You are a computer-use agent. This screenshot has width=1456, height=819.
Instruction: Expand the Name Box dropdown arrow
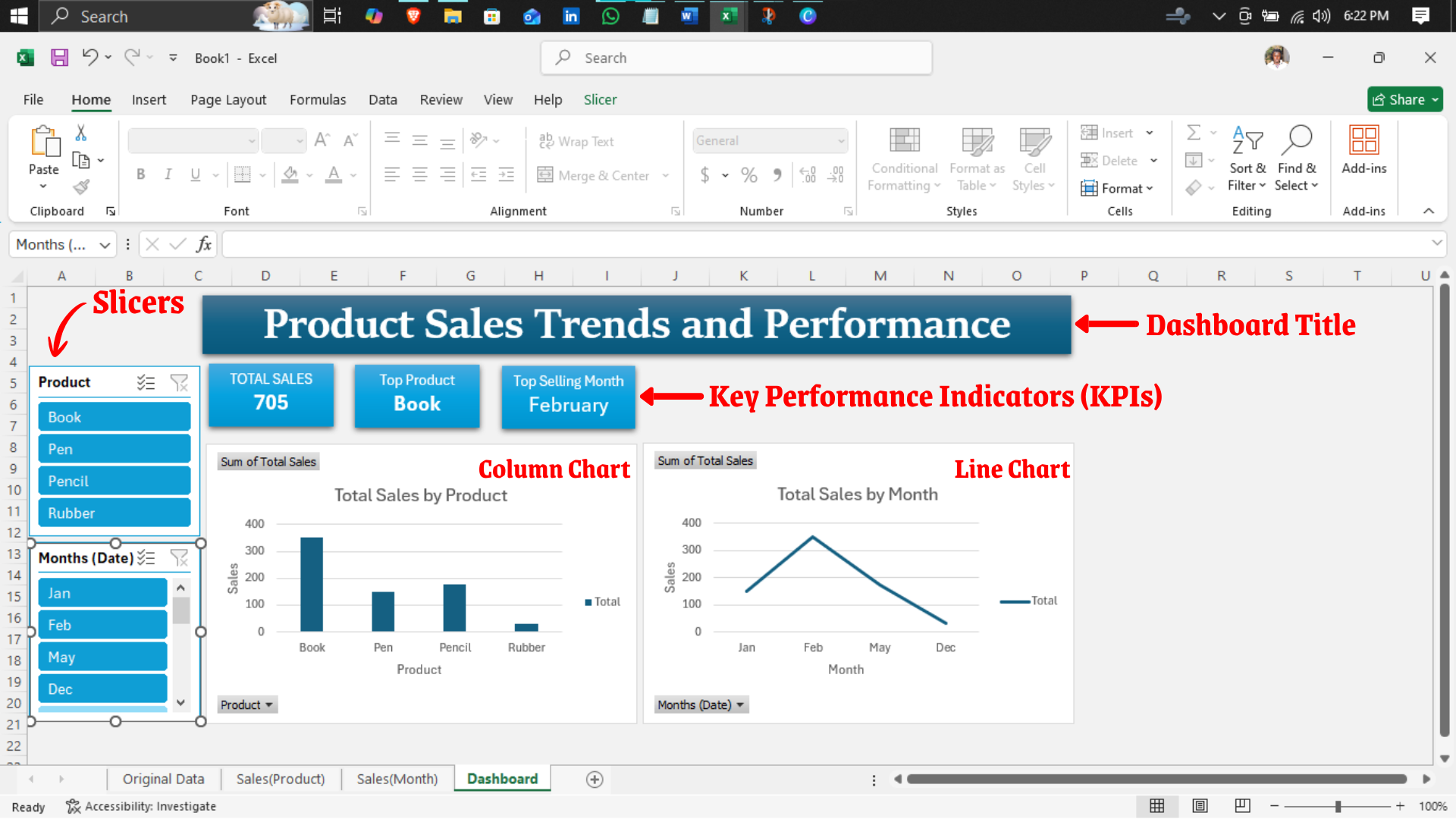pos(105,245)
